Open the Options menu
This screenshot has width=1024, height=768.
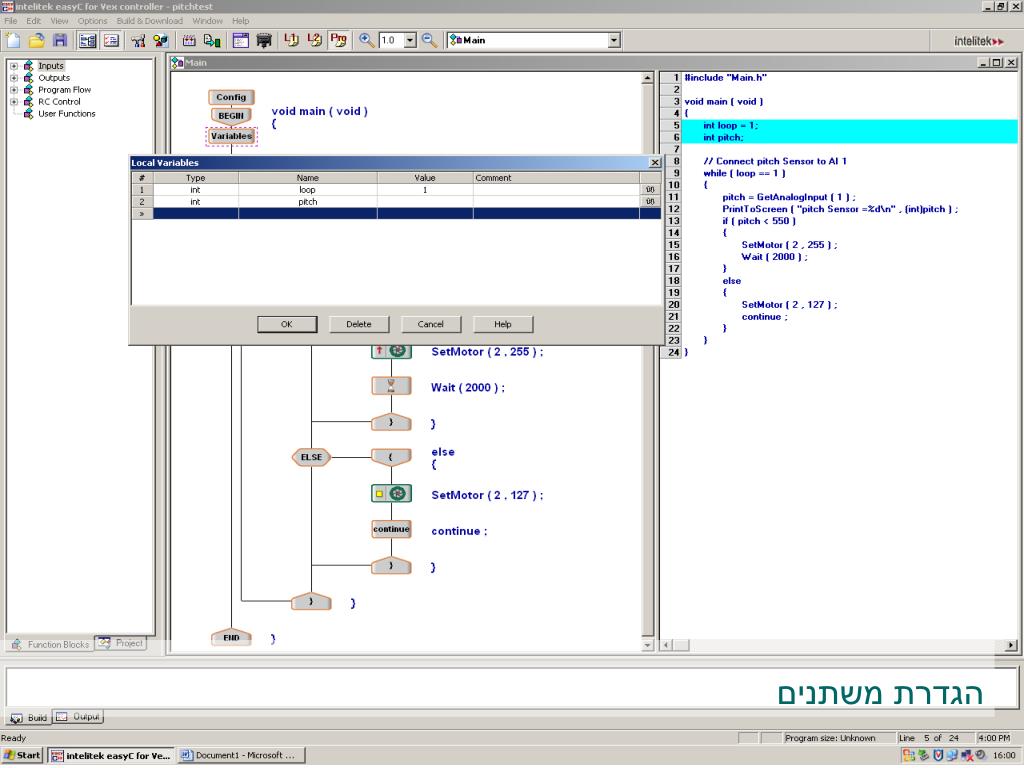point(92,21)
